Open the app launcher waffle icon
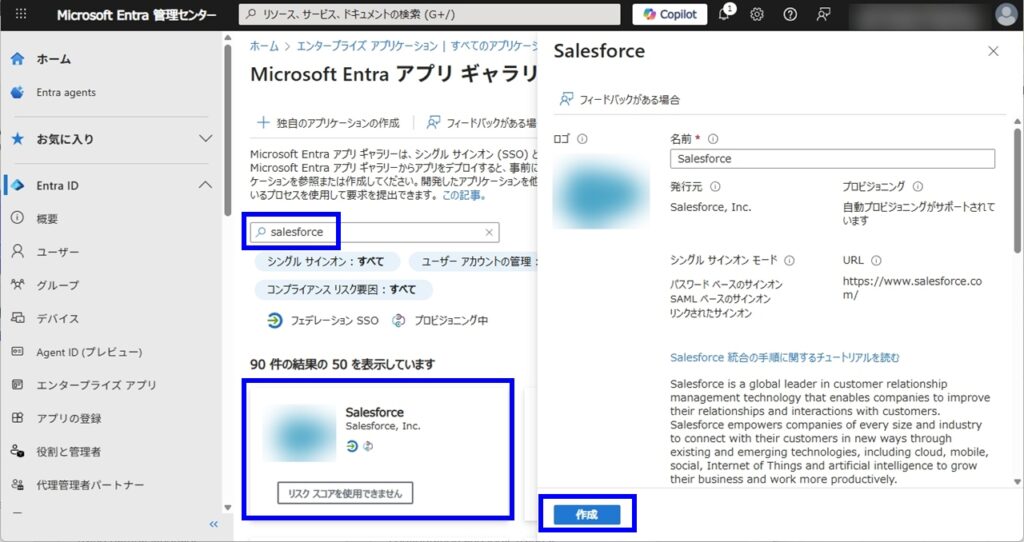1024x542 pixels. pos(21,15)
